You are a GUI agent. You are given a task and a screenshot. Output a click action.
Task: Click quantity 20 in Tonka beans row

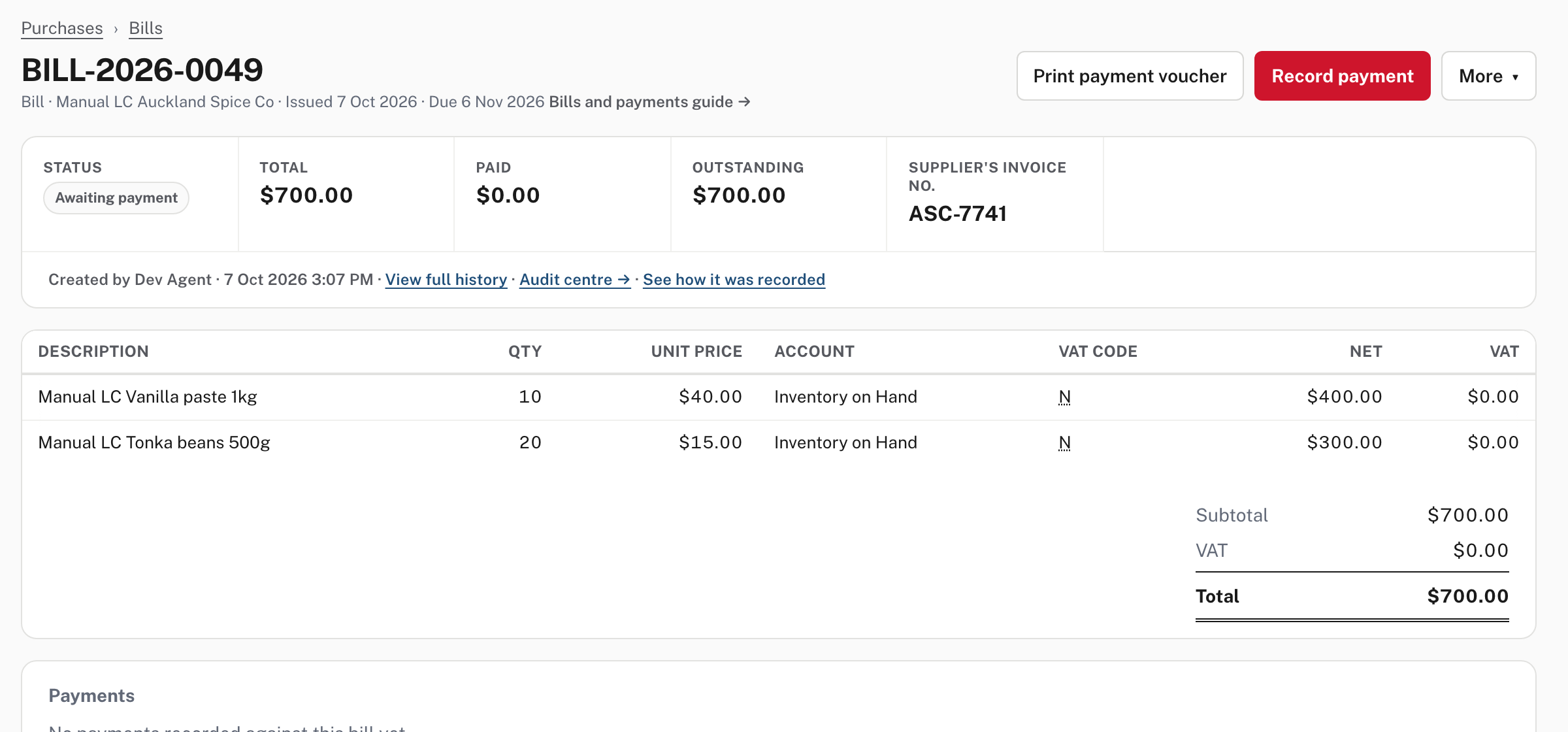click(x=530, y=442)
